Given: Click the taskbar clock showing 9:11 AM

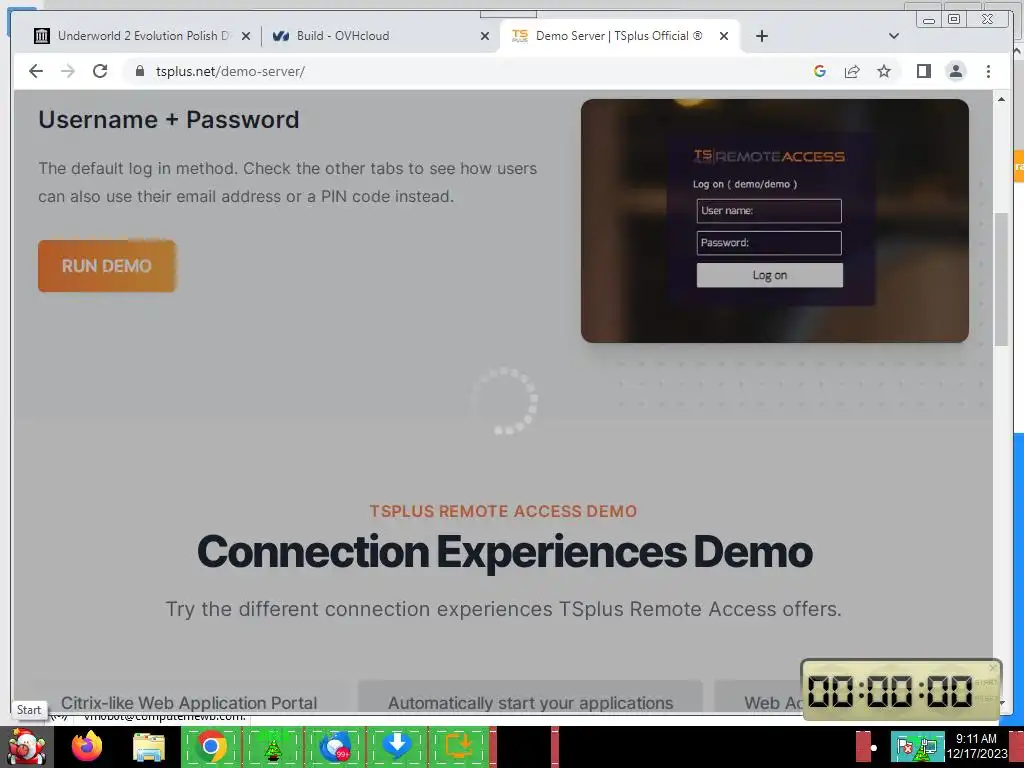Looking at the screenshot, I should point(976,746).
